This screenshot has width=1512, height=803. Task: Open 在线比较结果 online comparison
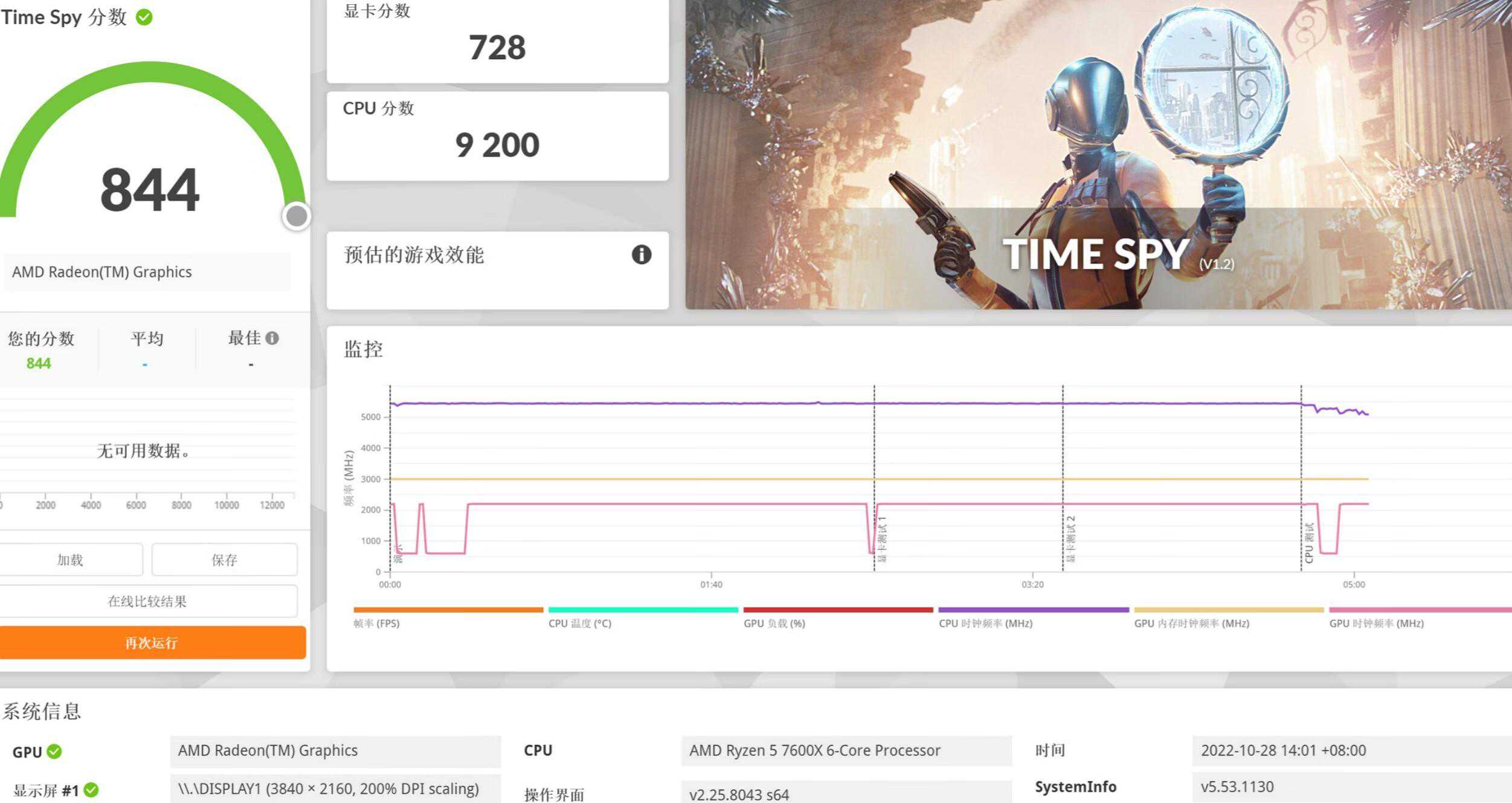coord(147,601)
